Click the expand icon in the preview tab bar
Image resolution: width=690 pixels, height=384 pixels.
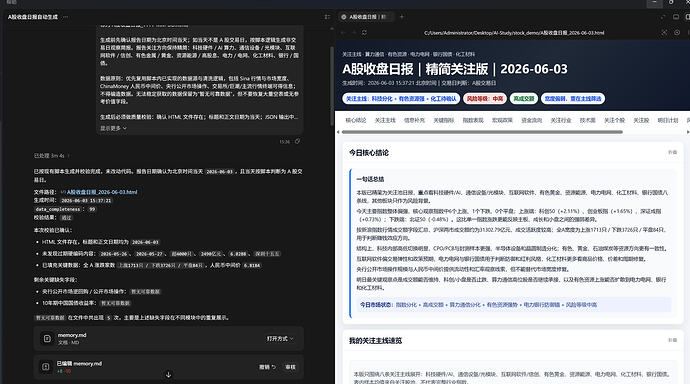[x=663, y=17]
